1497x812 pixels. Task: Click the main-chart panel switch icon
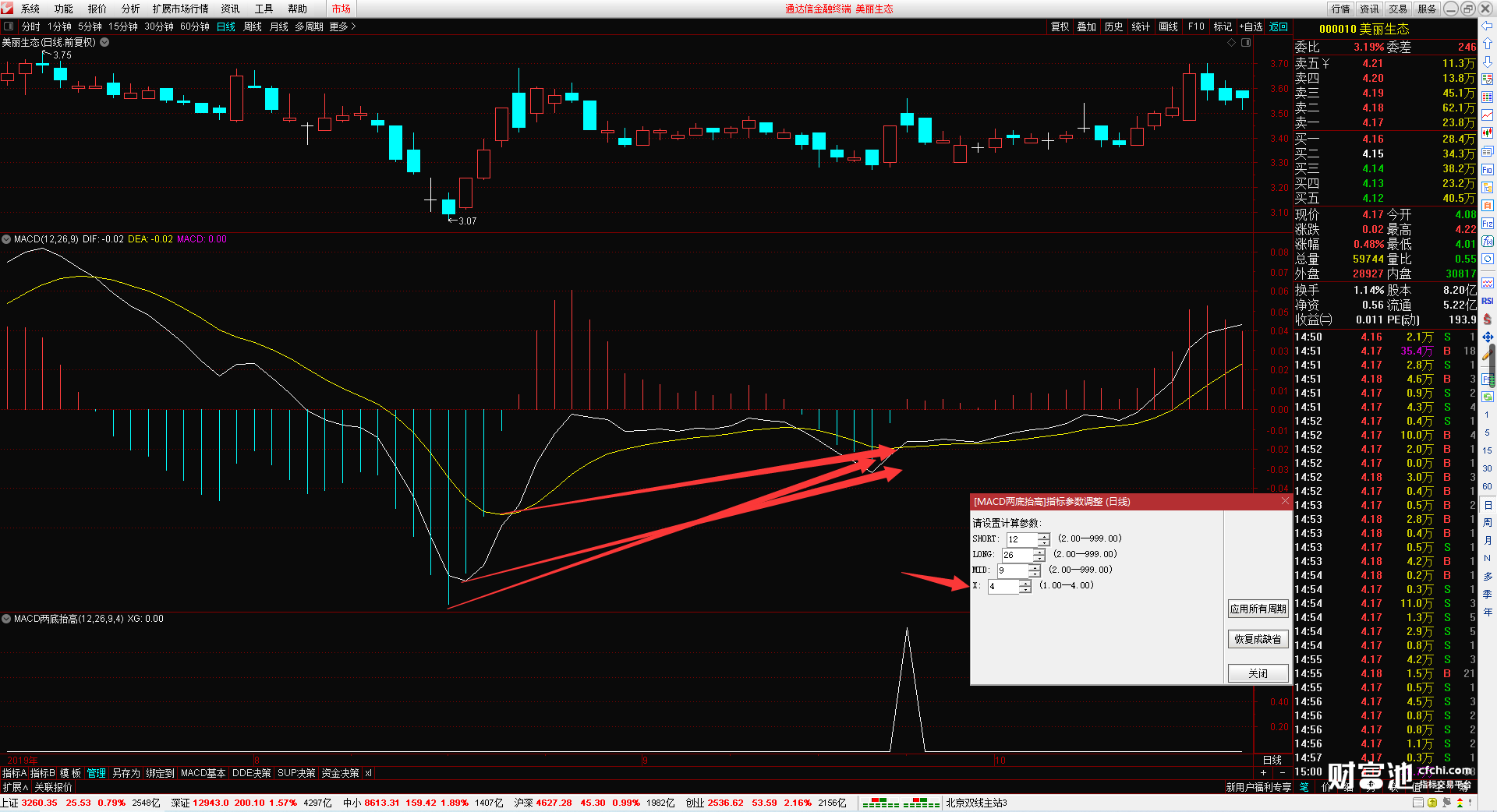tap(1246, 43)
